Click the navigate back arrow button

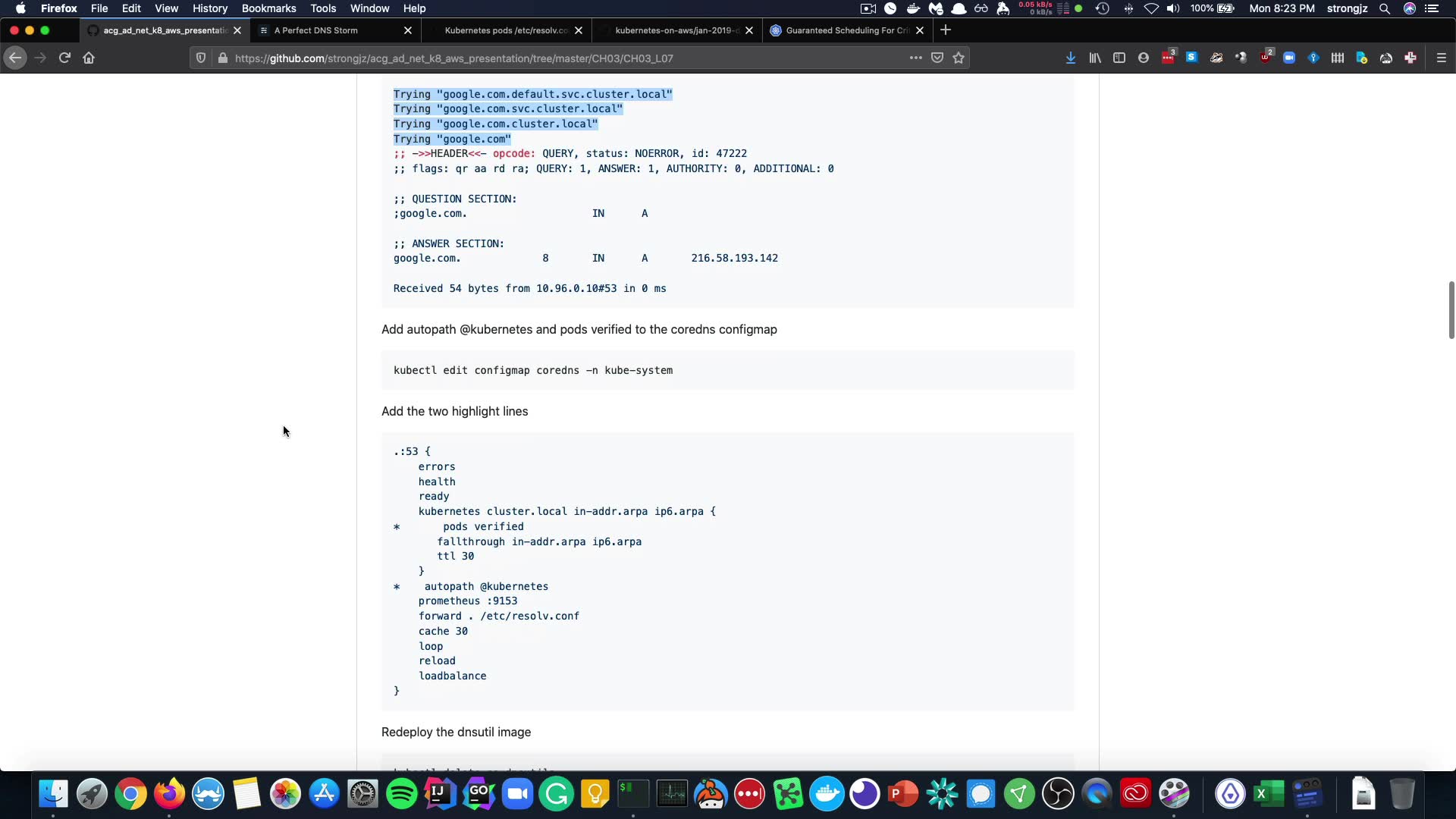coord(15,58)
